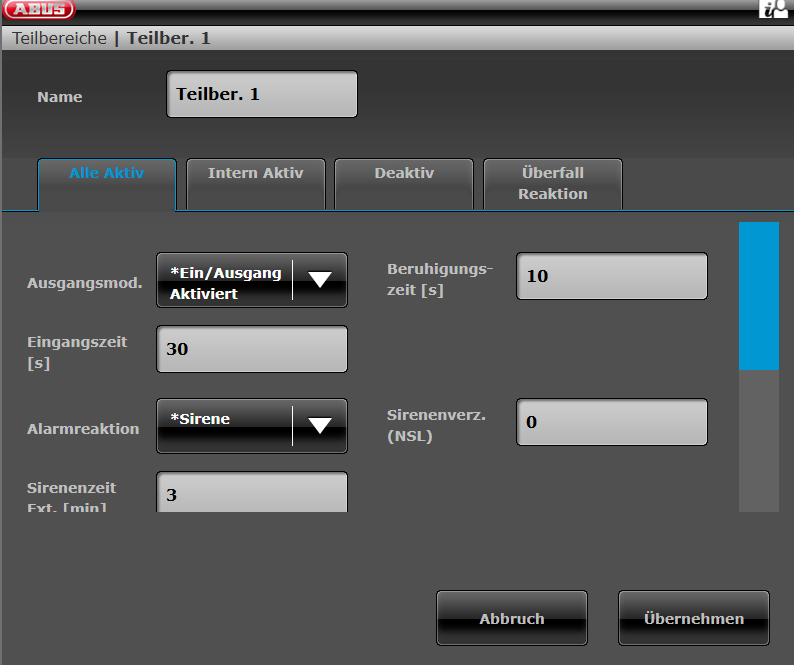The image size is (794, 665).
Task: Open the user info icon
Action: tap(773, 10)
